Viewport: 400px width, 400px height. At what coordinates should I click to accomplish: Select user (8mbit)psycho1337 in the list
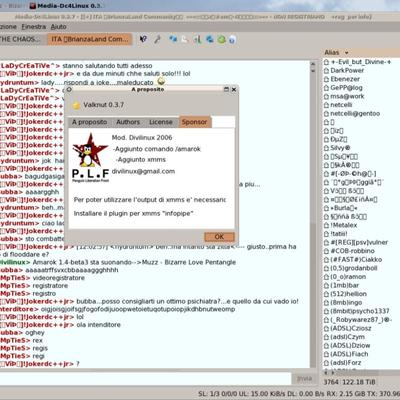(361, 311)
